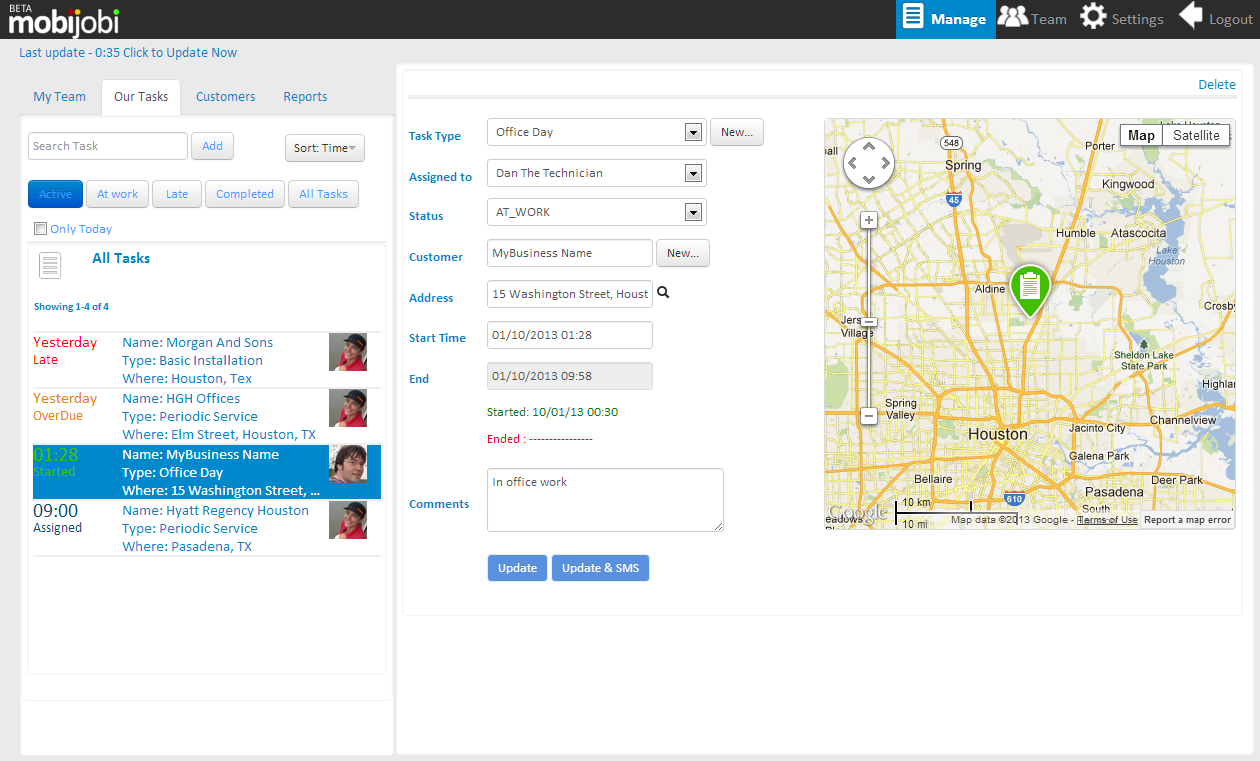Click the map zoom in plus button

[869, 220]
